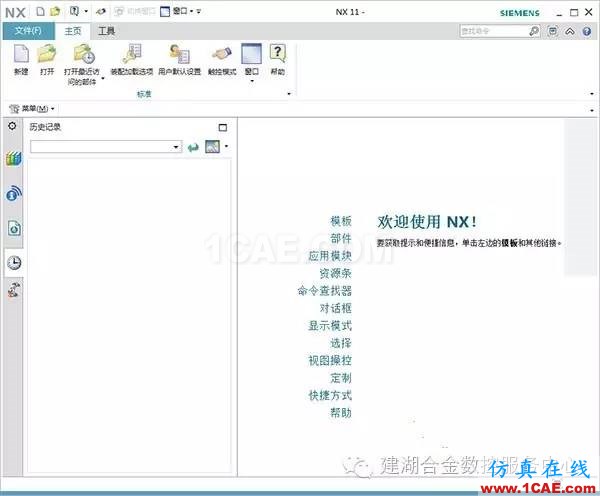
Task: Open resource bar settings gear icon
Action: pyautogui.click(x=12, y=126)
